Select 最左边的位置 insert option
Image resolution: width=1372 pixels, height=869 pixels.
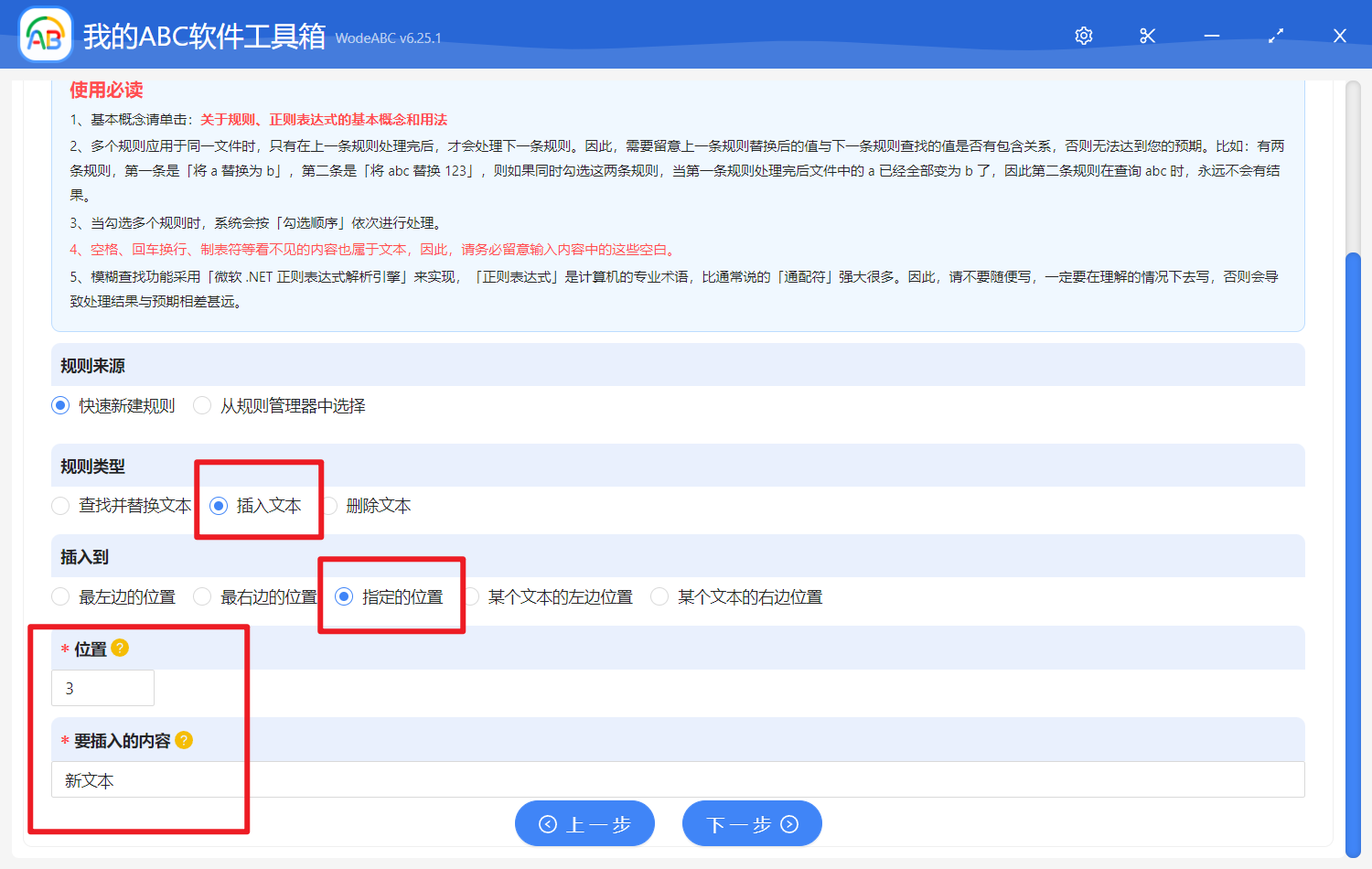(60, 596)
